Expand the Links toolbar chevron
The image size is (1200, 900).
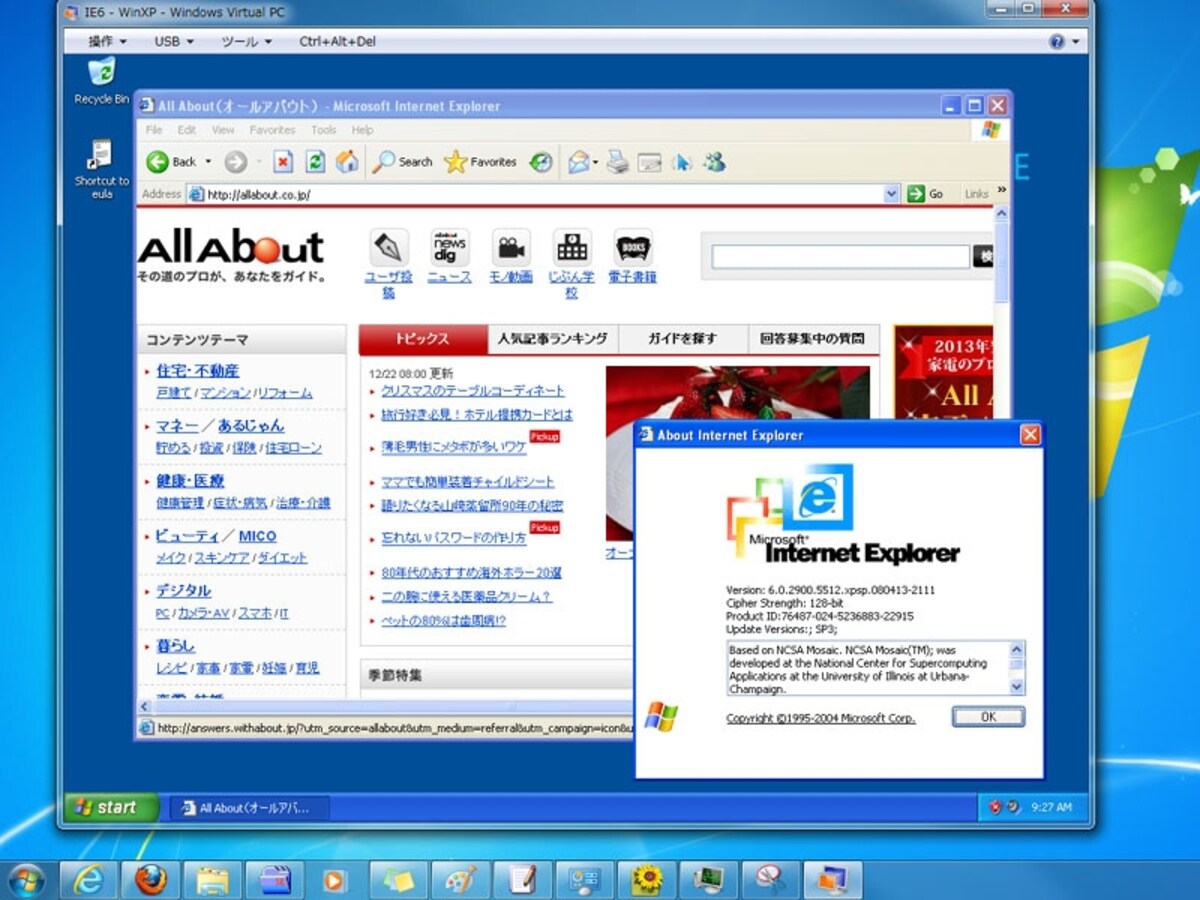[x=1001, y=190]
